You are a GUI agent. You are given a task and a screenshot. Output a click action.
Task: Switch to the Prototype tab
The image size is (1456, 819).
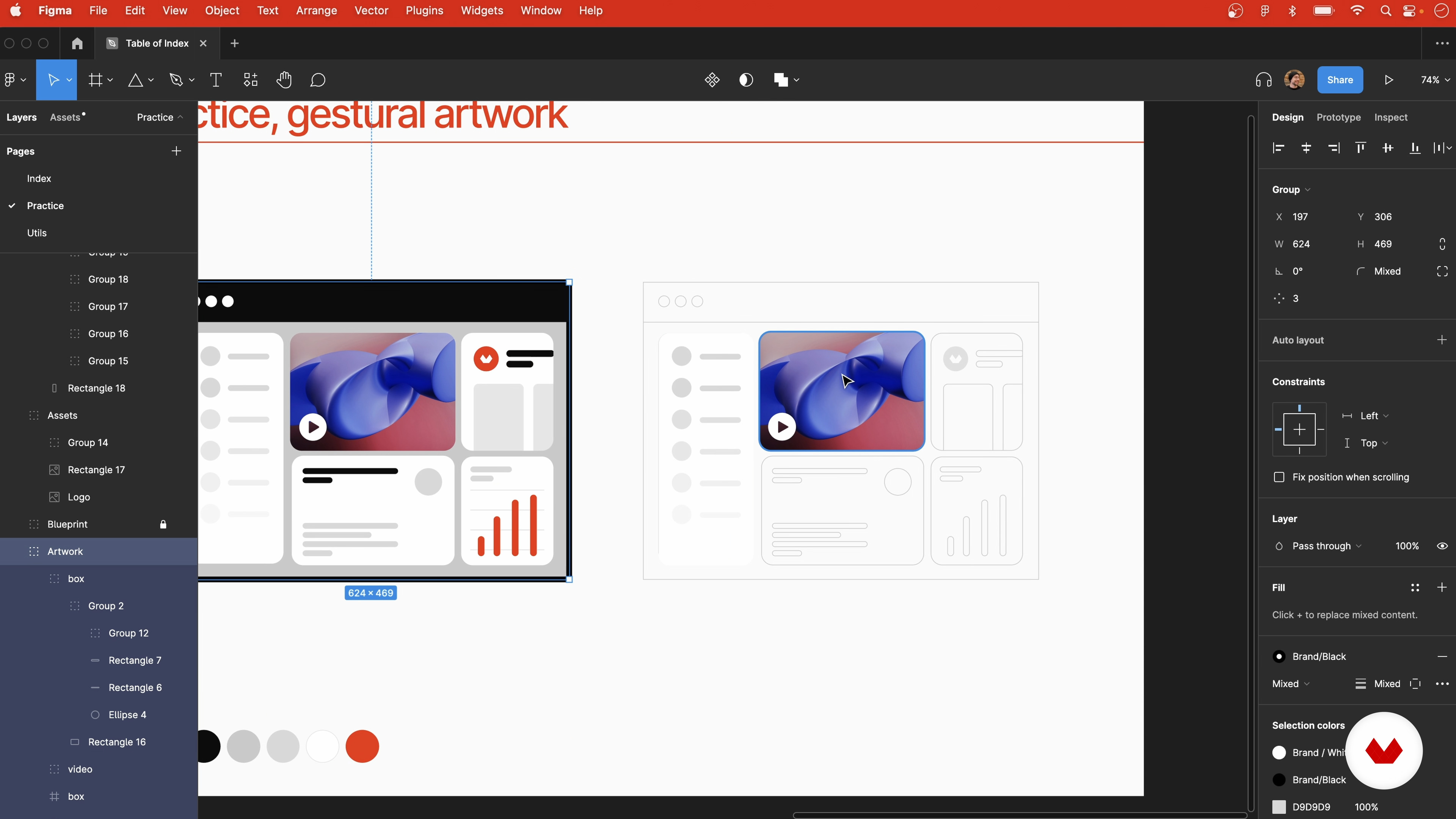[x=1338, y=117]
